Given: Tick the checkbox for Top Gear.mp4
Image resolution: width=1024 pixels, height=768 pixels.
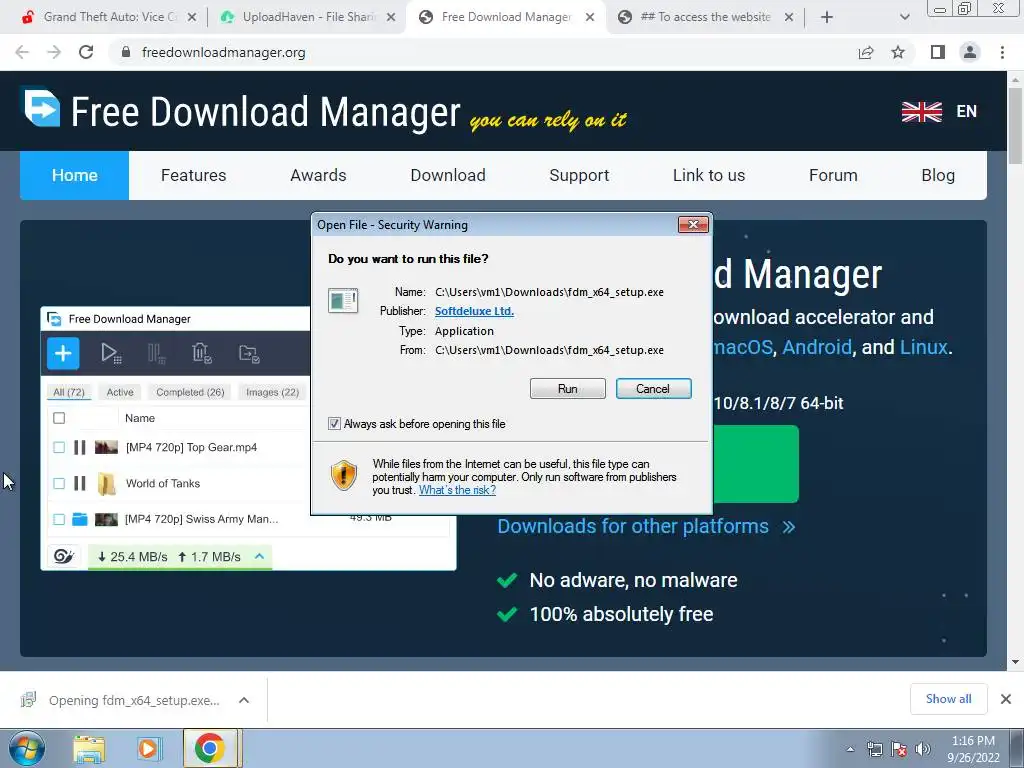Looking at the screenshot, I should pos(59,447).
